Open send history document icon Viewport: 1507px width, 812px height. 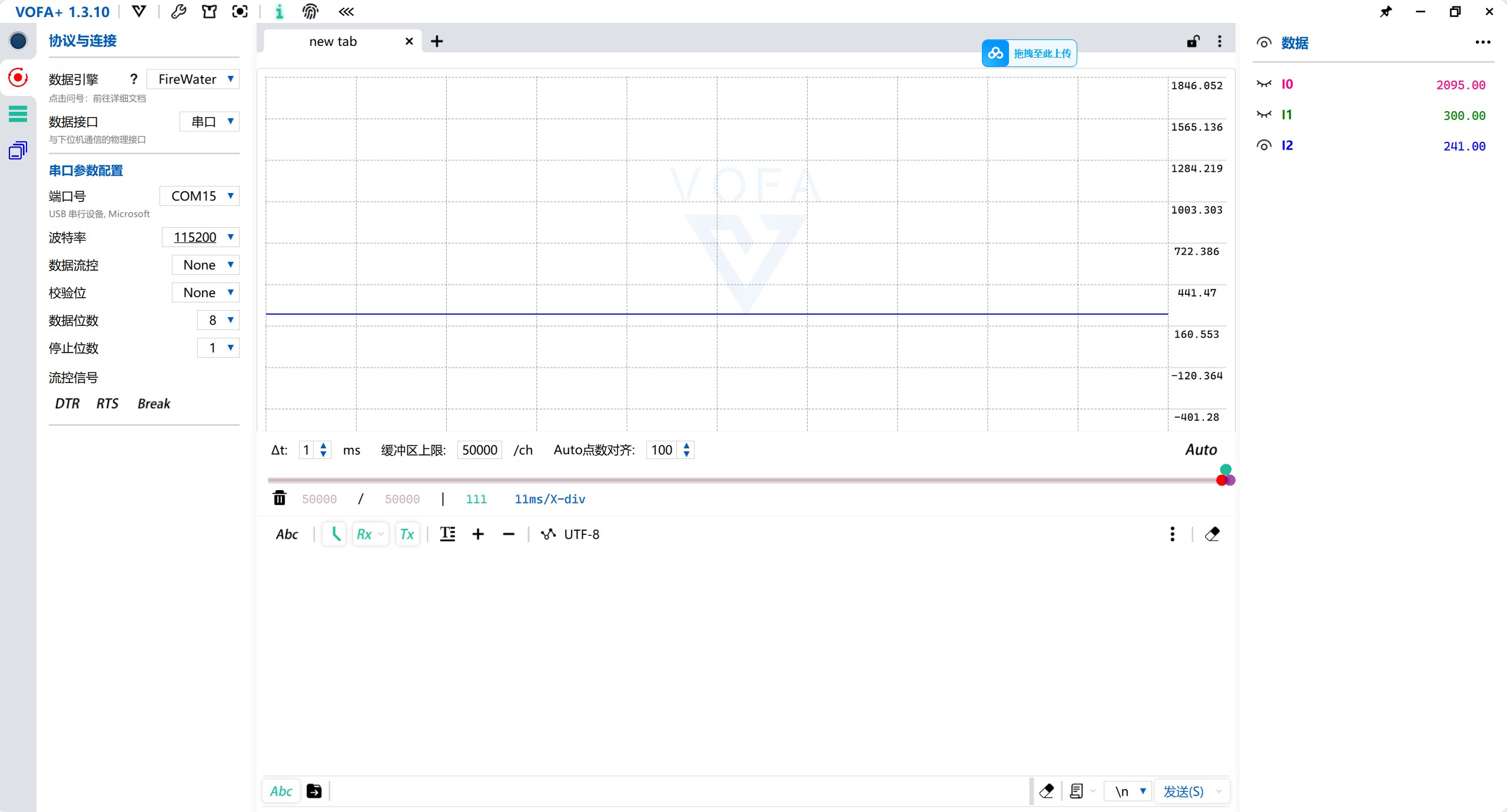[1077, 791]
